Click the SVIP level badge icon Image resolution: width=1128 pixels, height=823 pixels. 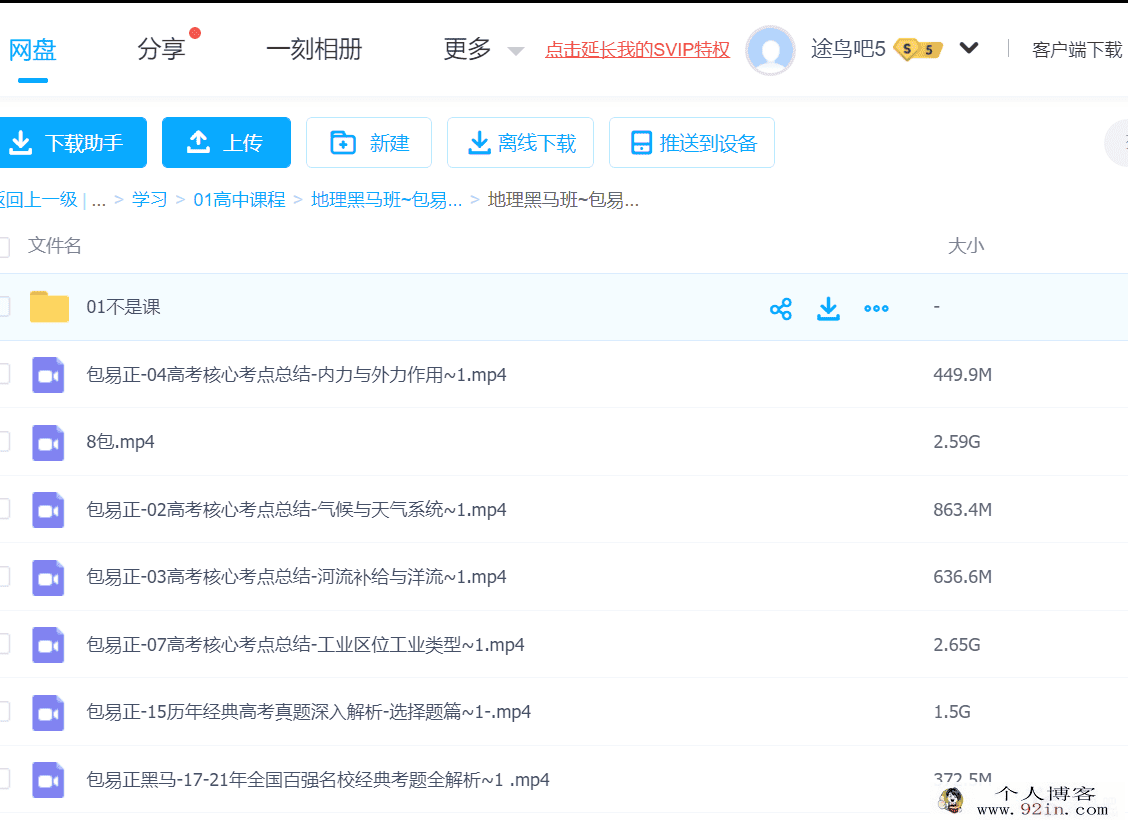click(x=918, y=49)
